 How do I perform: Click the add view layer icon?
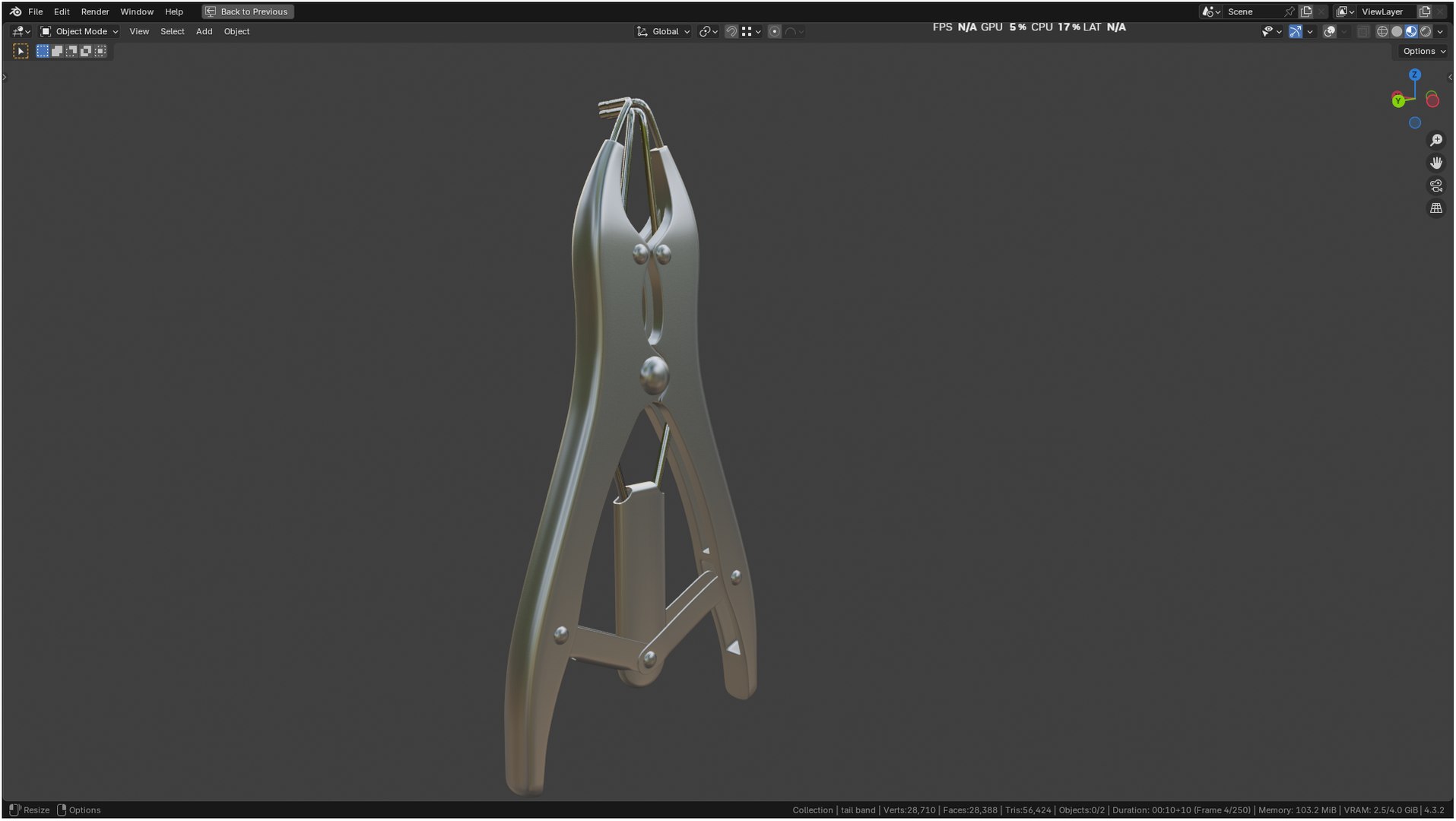[x=1425, y=11]
